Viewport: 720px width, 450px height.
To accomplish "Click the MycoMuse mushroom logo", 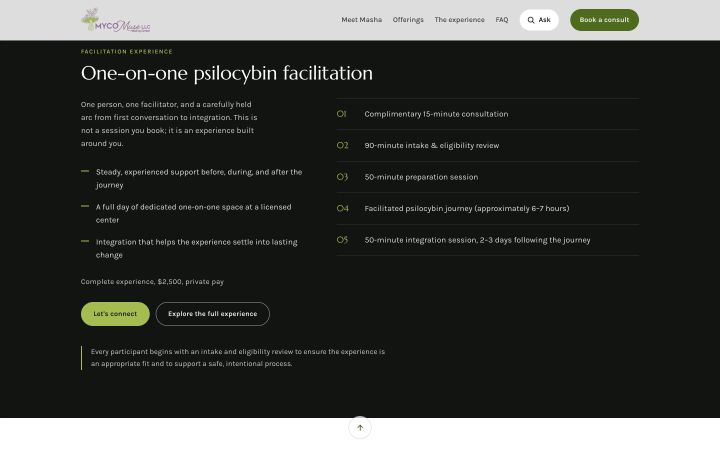I will click(116, 20).
